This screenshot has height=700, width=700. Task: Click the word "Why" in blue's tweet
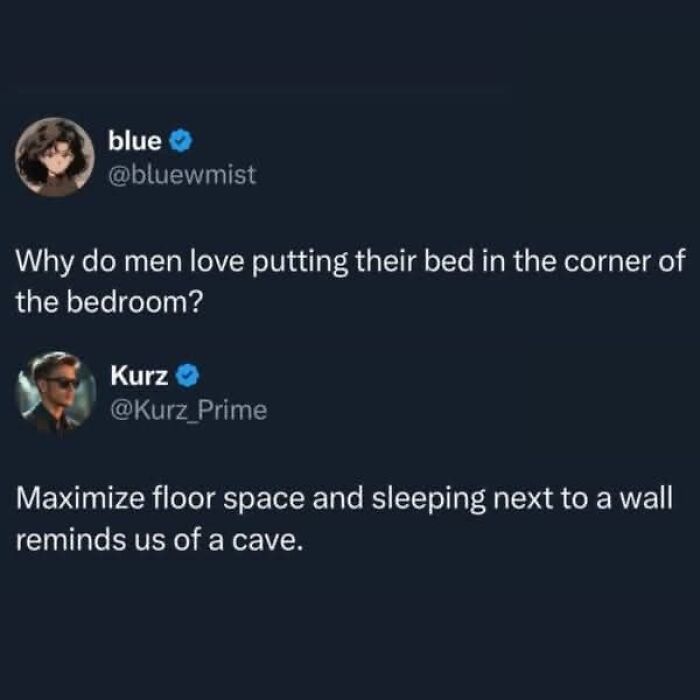tap(44, 262)
